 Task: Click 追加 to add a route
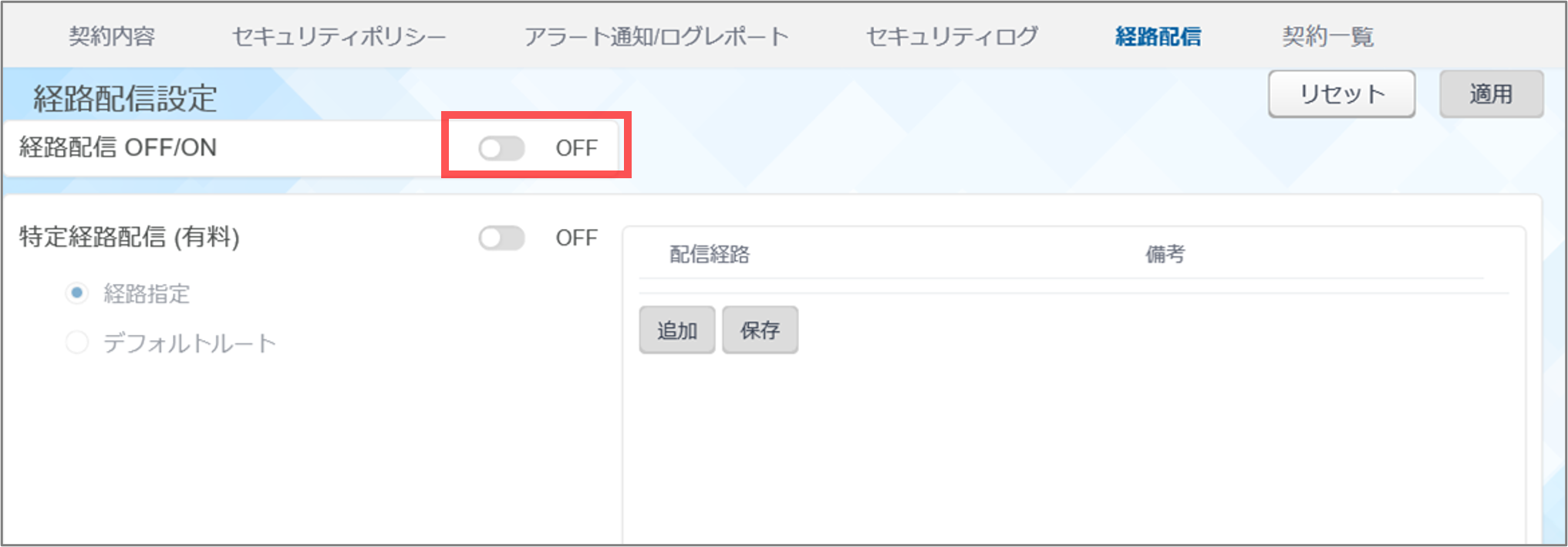(x=676, y=330)
